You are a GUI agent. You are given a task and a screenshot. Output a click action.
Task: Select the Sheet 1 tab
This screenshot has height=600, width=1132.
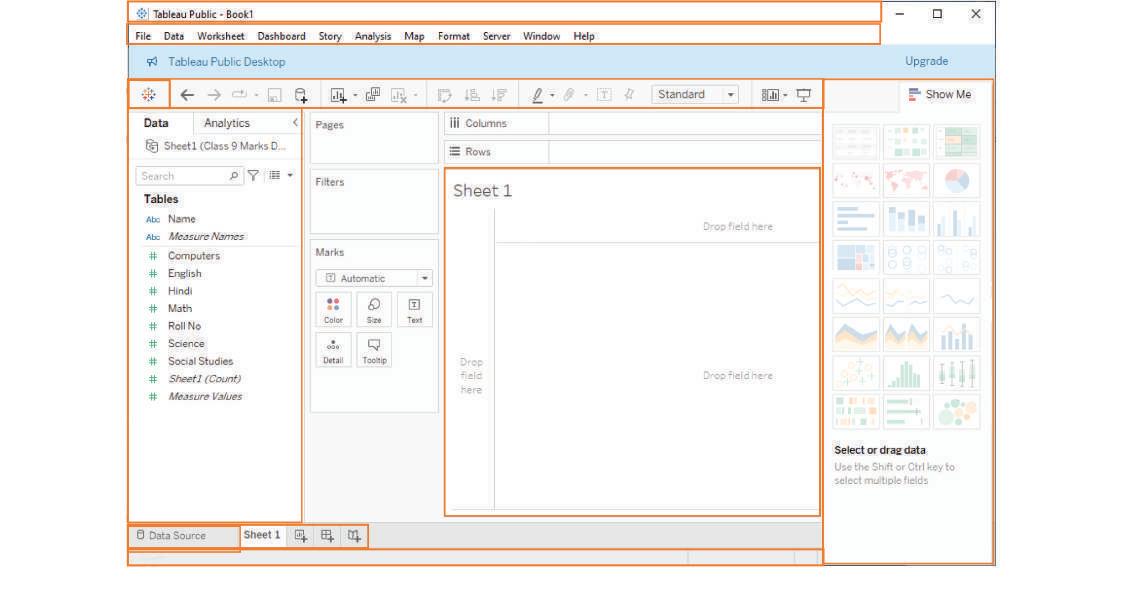[261, 535]
